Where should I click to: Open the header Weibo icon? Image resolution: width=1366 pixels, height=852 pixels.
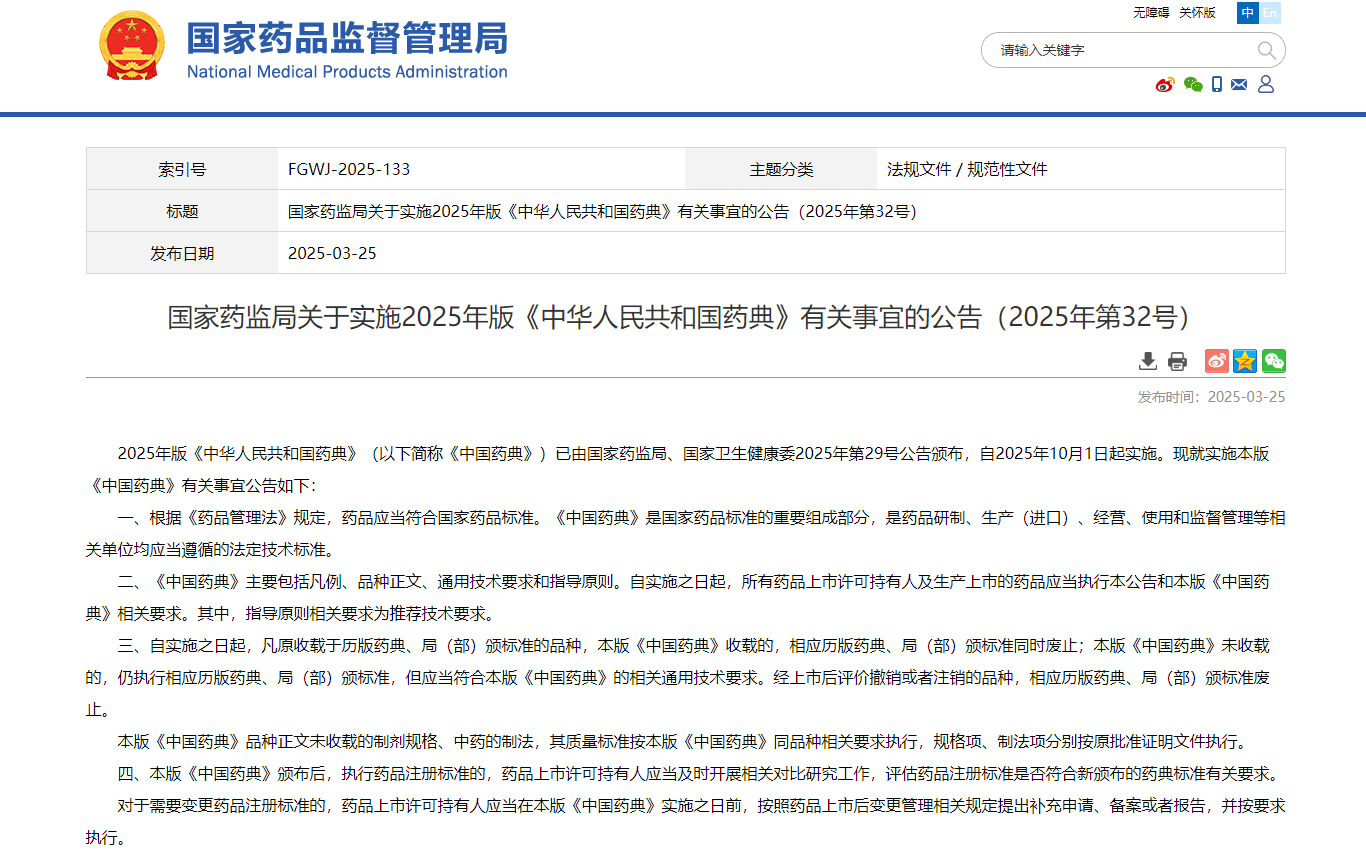[1165, 85]
